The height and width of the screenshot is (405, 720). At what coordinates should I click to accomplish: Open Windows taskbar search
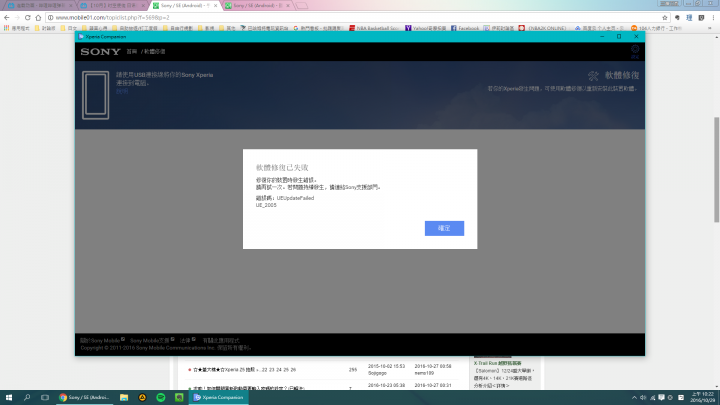27,398
